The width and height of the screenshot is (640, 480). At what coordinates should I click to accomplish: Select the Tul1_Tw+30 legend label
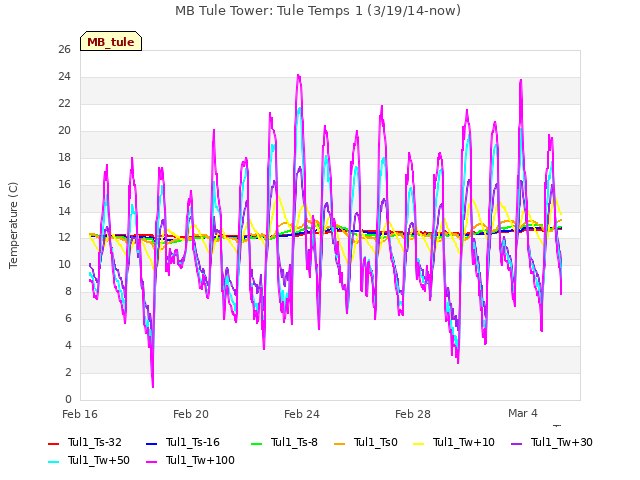[x=562, y=442]
